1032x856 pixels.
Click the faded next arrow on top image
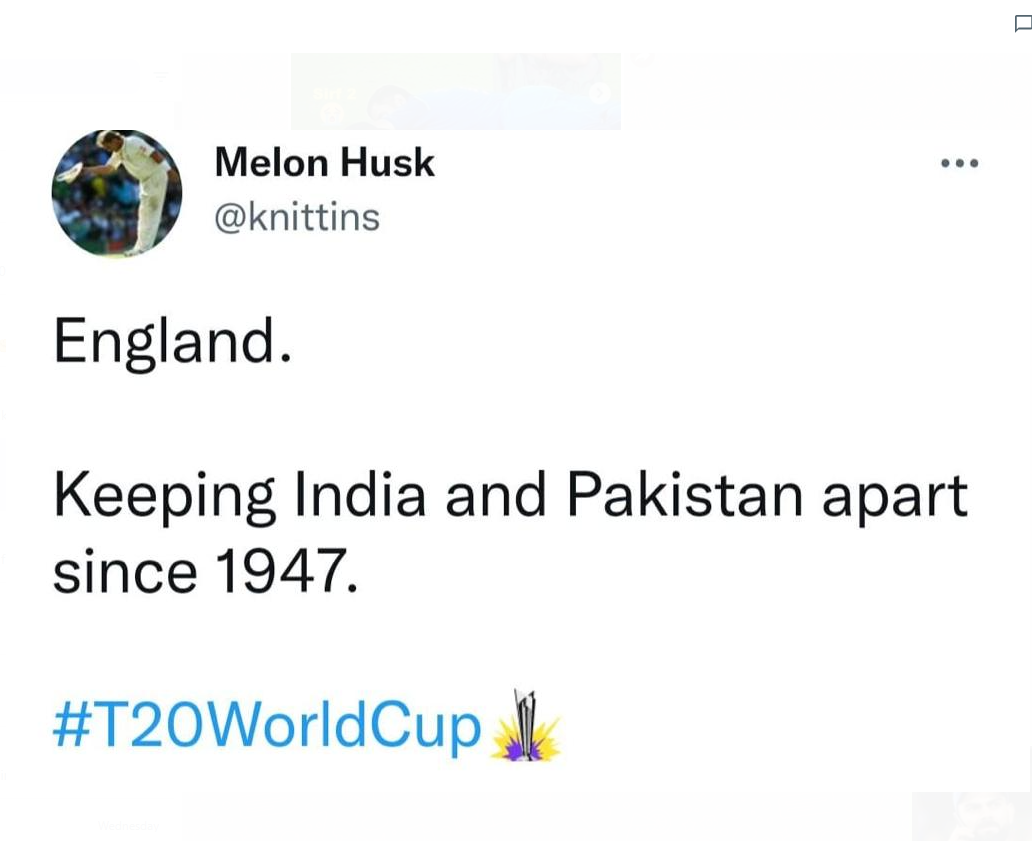pyautogui.click(x=598, y=94)
